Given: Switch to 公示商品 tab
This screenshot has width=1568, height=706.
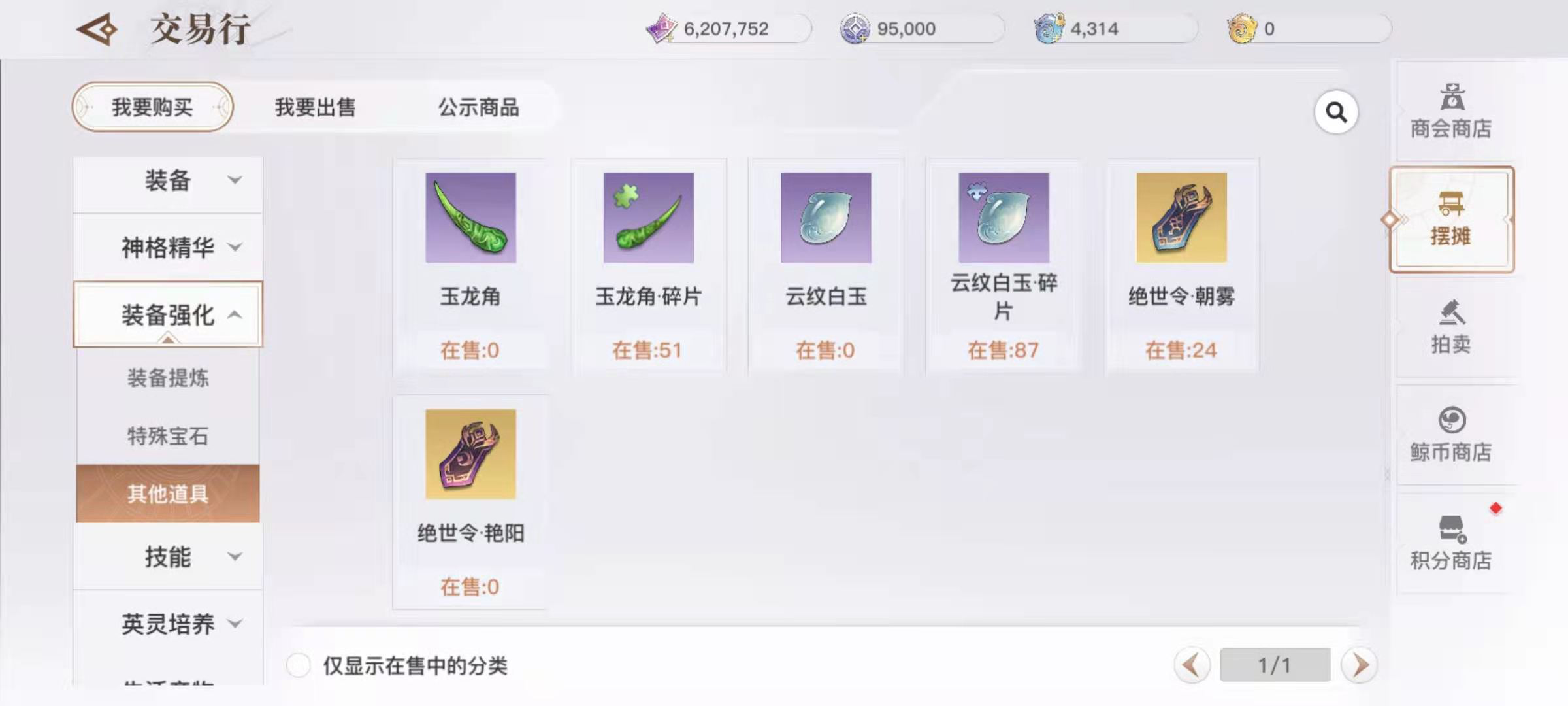Looking at the screenshot, I should 478,107.
